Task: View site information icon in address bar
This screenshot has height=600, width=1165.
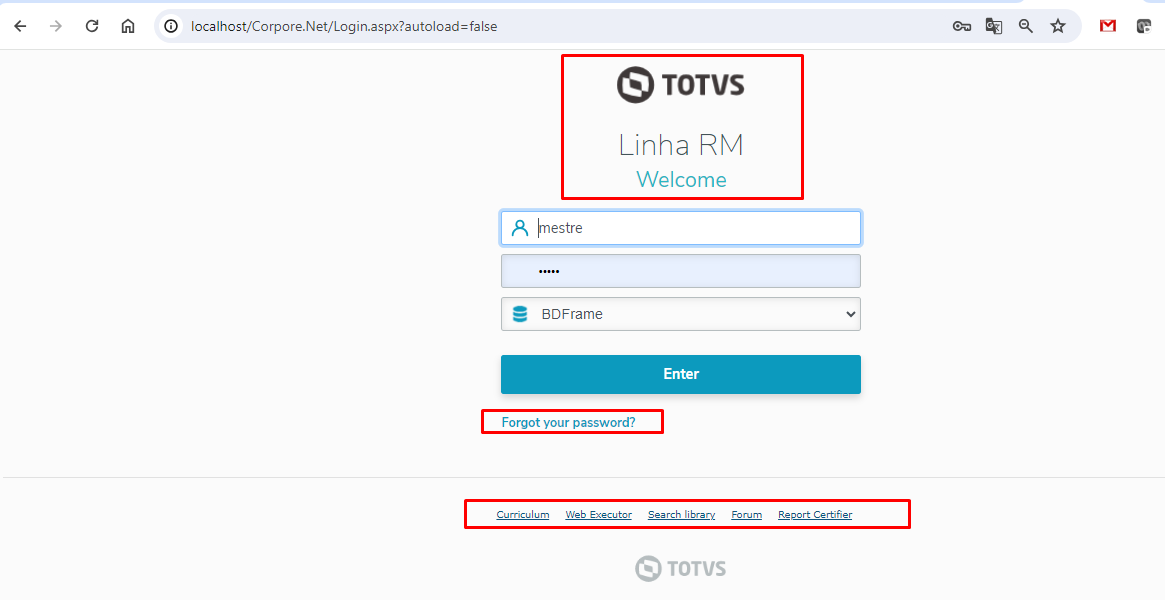Action: (172, 26)
